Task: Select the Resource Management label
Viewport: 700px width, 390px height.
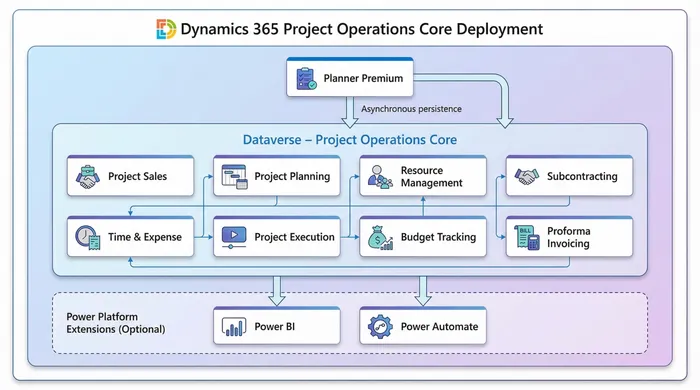Action: [431, 177]
